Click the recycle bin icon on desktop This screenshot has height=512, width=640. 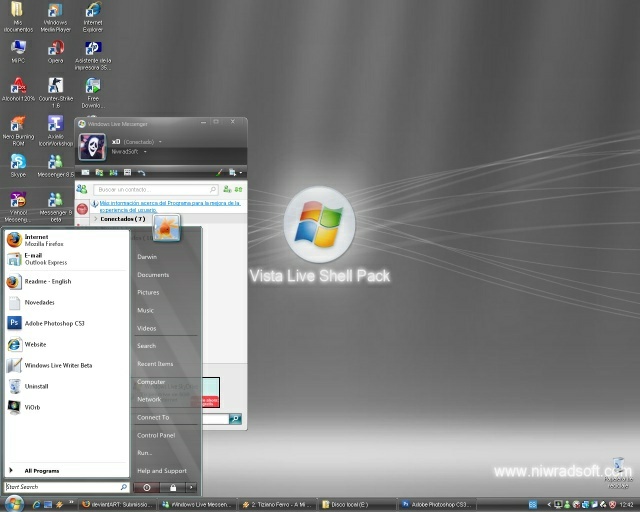pos(619,472)
